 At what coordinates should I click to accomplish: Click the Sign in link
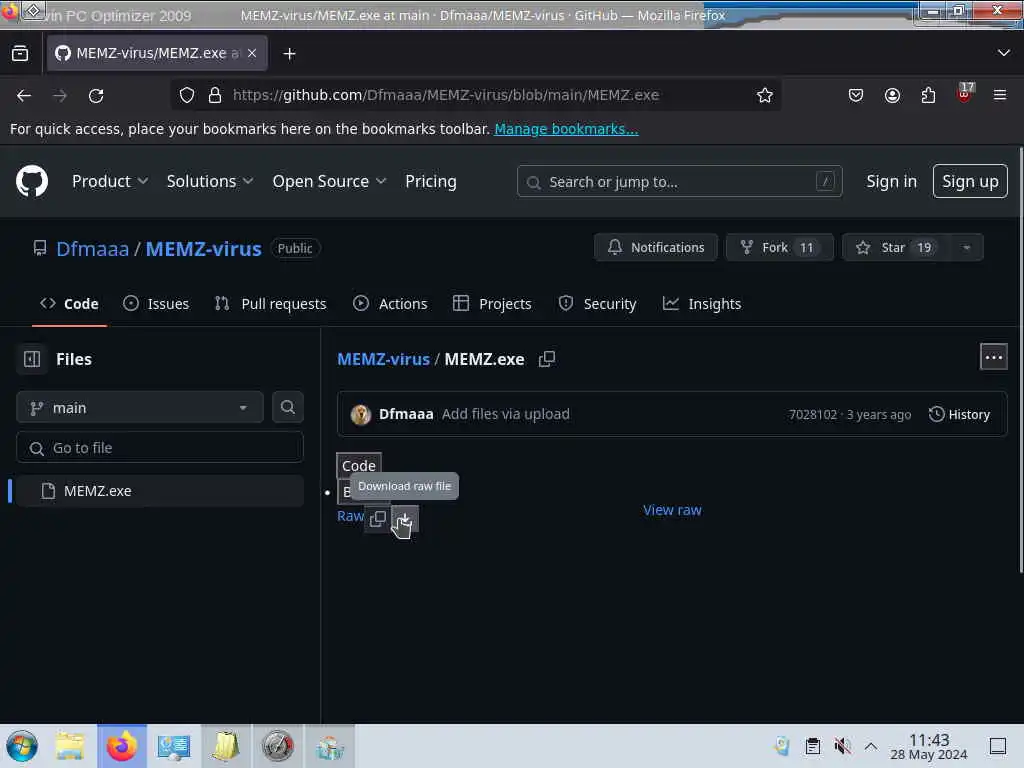point(891,182)
